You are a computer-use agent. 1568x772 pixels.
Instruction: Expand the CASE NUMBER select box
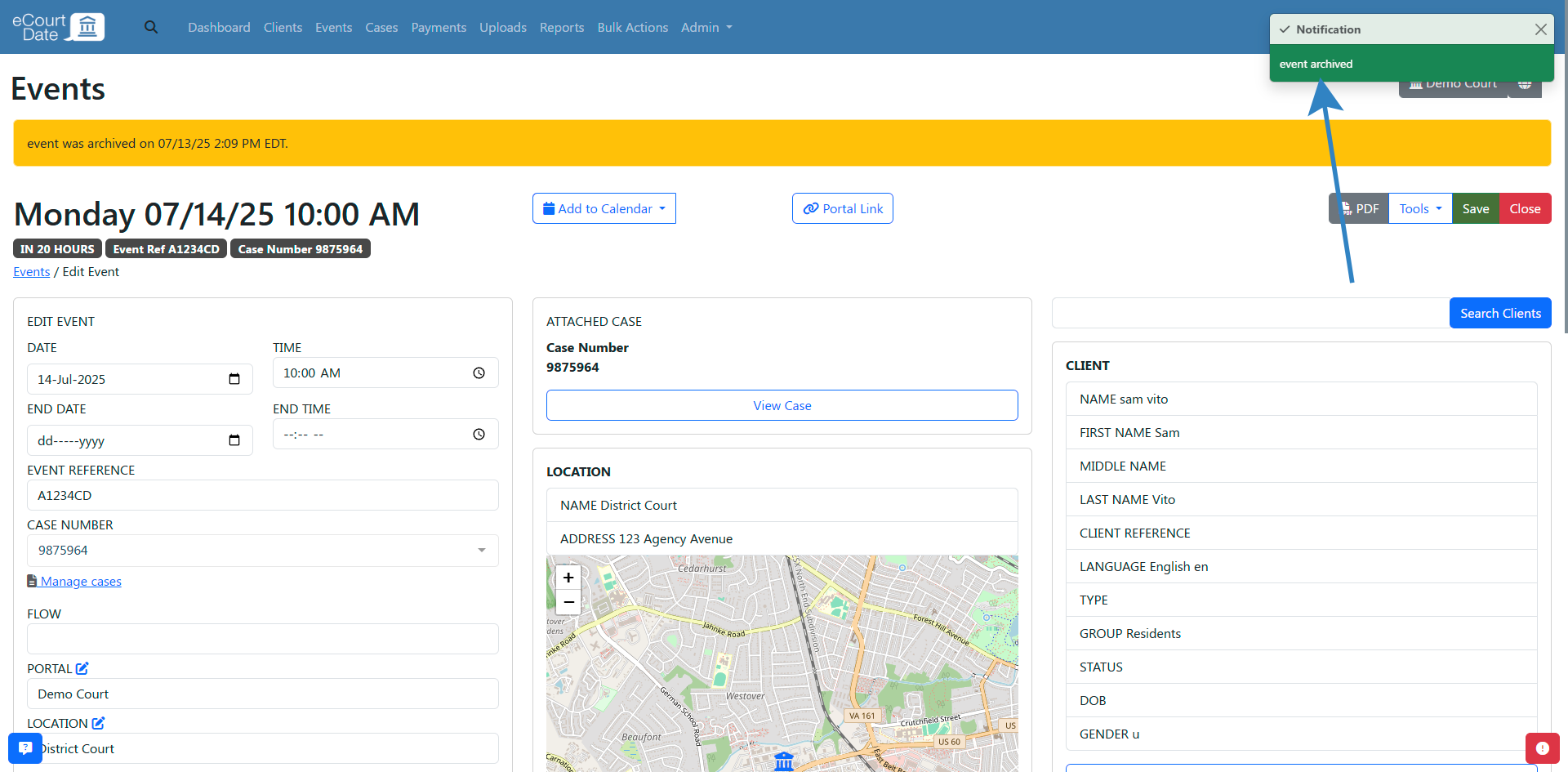tap(263, 551)
